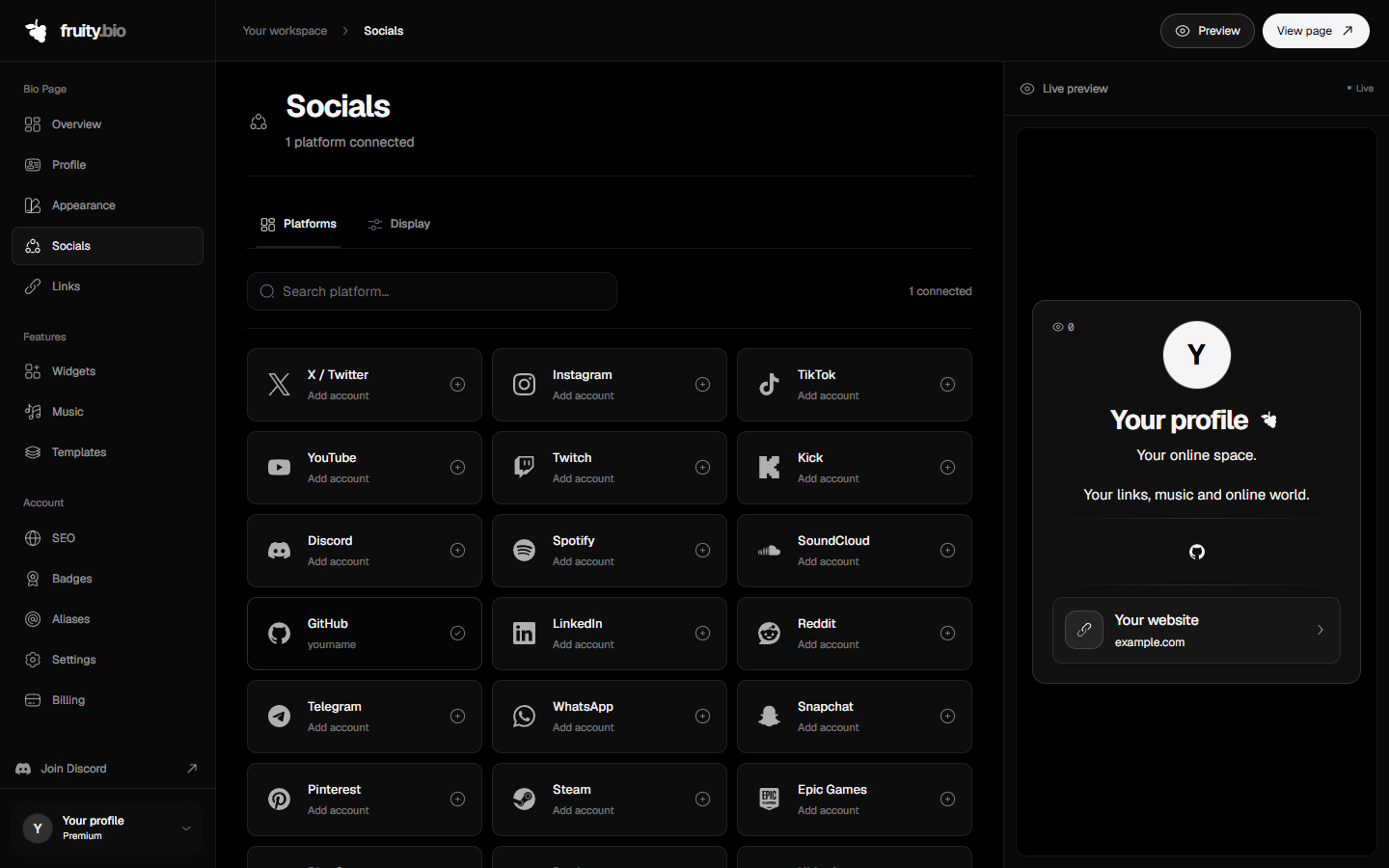Click the WhatsApp platform icon
Screen dimensions: 1389x868
524,717
